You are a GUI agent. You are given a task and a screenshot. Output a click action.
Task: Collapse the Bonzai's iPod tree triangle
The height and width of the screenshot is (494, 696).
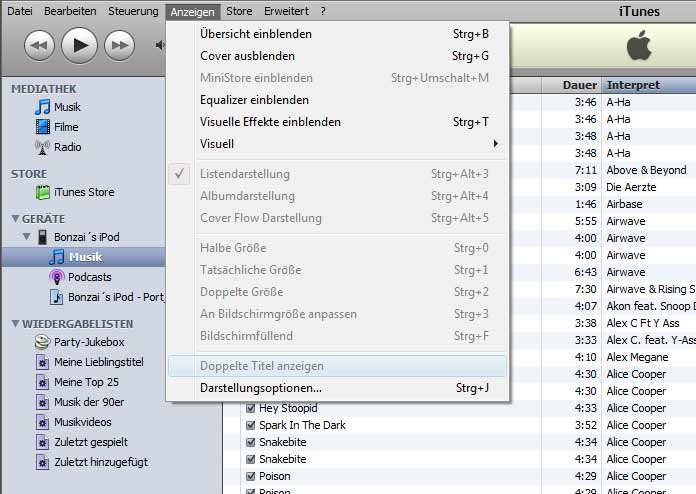27,237
